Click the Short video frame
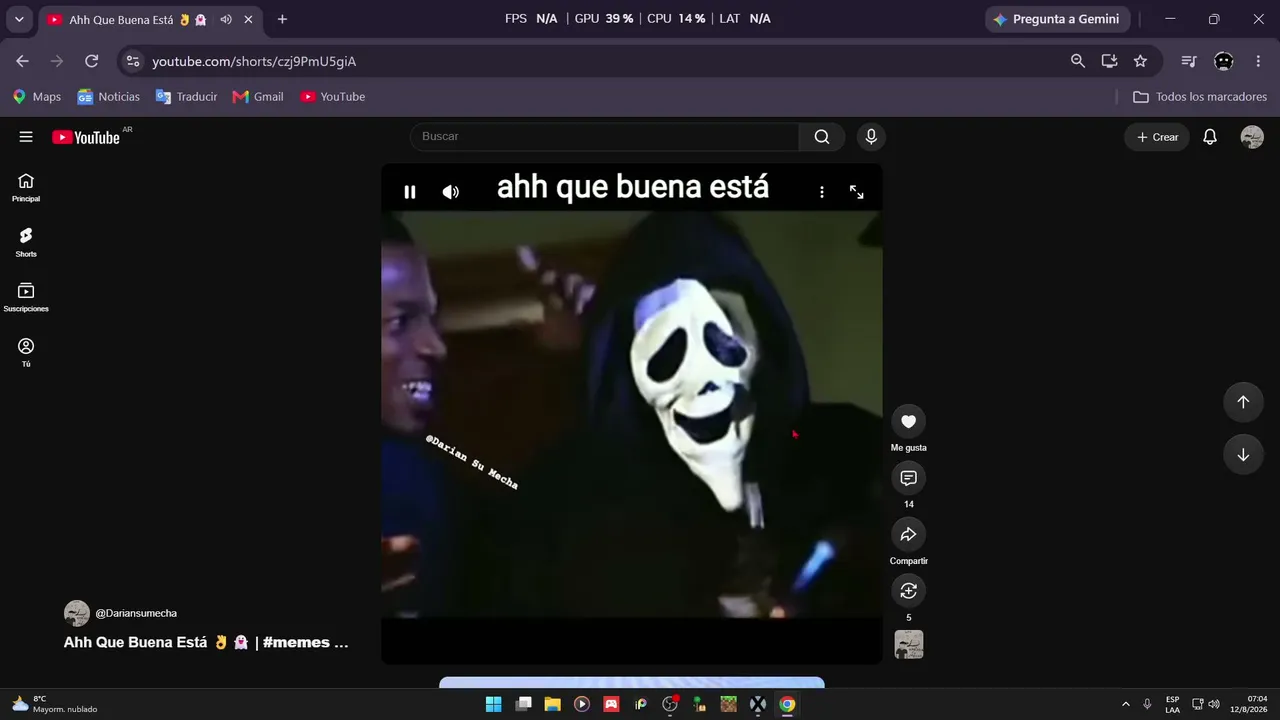The width and height of the screenshot is (1280, 720). (632, 414)
